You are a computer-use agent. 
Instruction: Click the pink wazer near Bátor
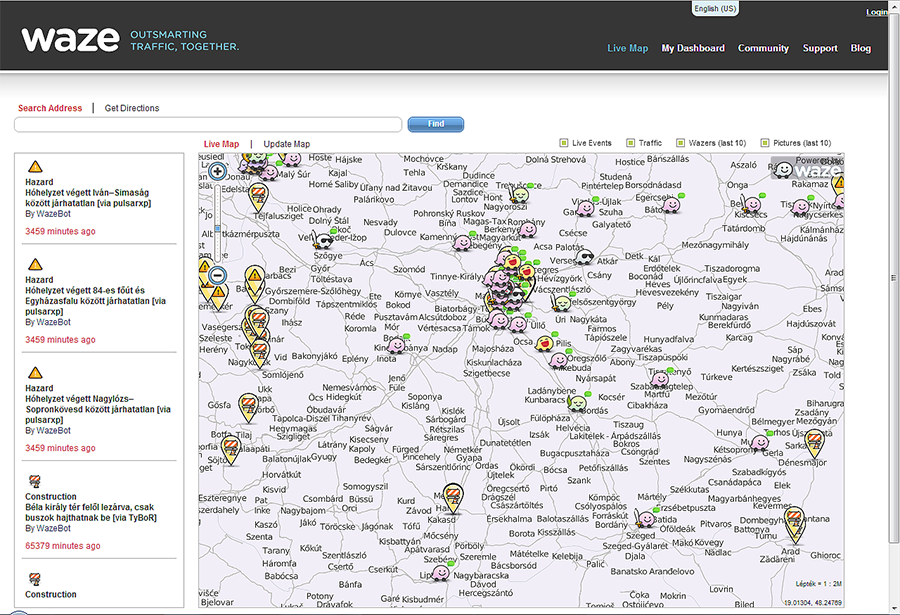(x=670, y=204)
